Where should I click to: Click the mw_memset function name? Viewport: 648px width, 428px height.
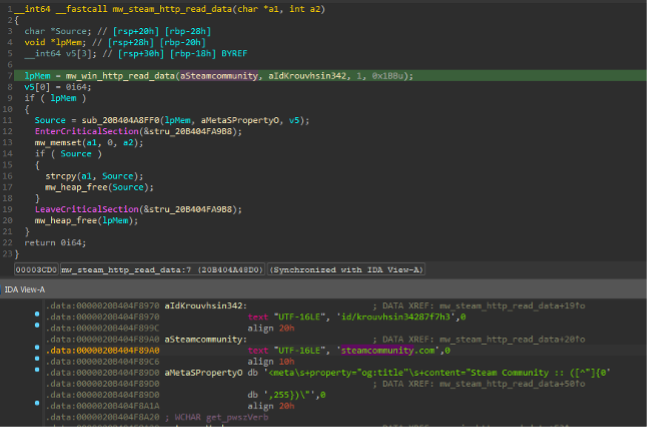click(x=56, y=142)
